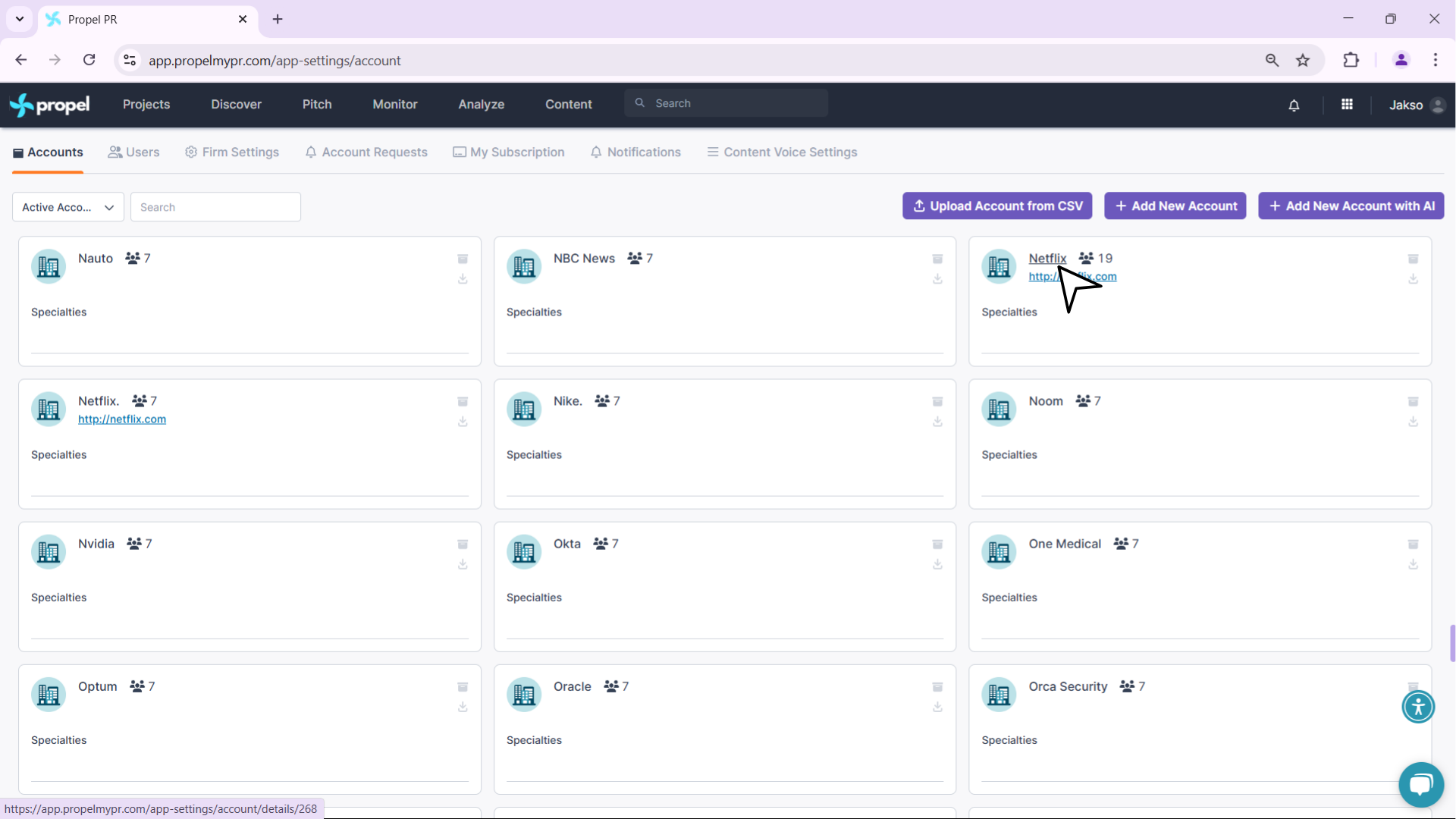Close the Propel PR tab
The width and height of the screenshot is (1456, 819).
(x=243, y=19)
